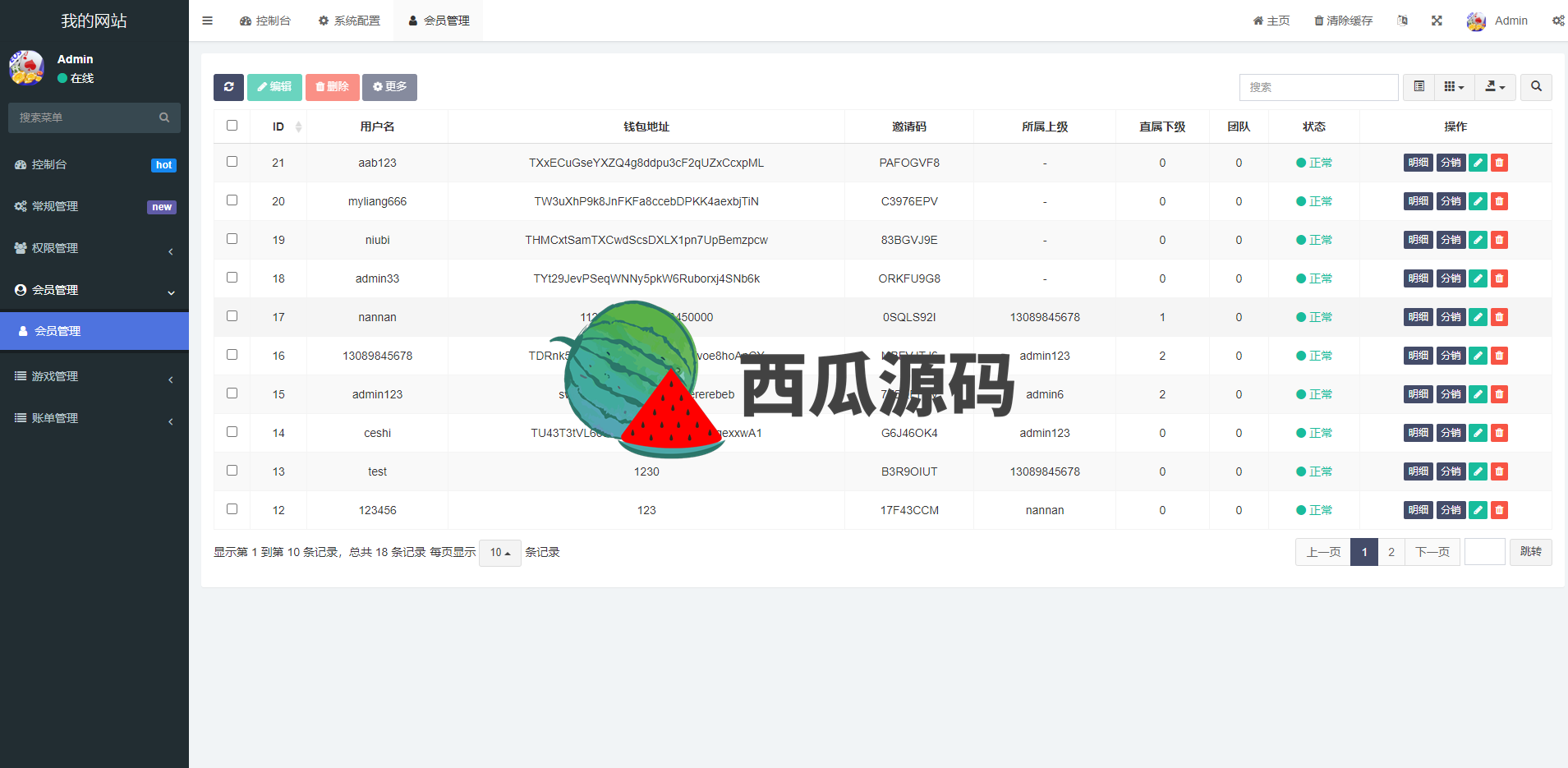Screen dimensions: 1568x768
Task: Delete row 21 aab123 with red trash icon
Action: pyautogui.click(x=1499, y=163)
